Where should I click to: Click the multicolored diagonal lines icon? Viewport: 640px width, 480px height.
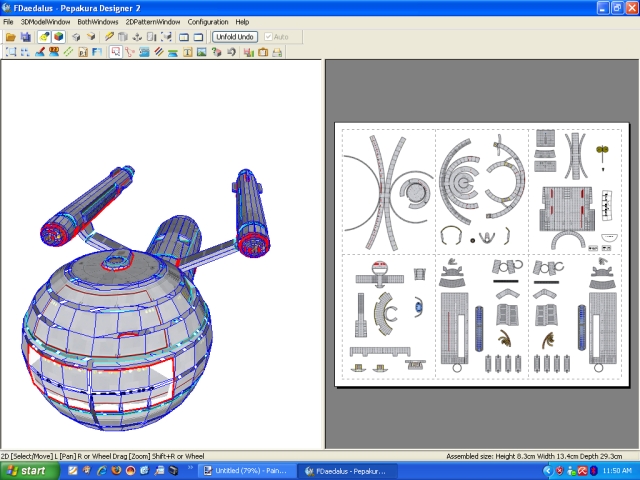point(159,52)
